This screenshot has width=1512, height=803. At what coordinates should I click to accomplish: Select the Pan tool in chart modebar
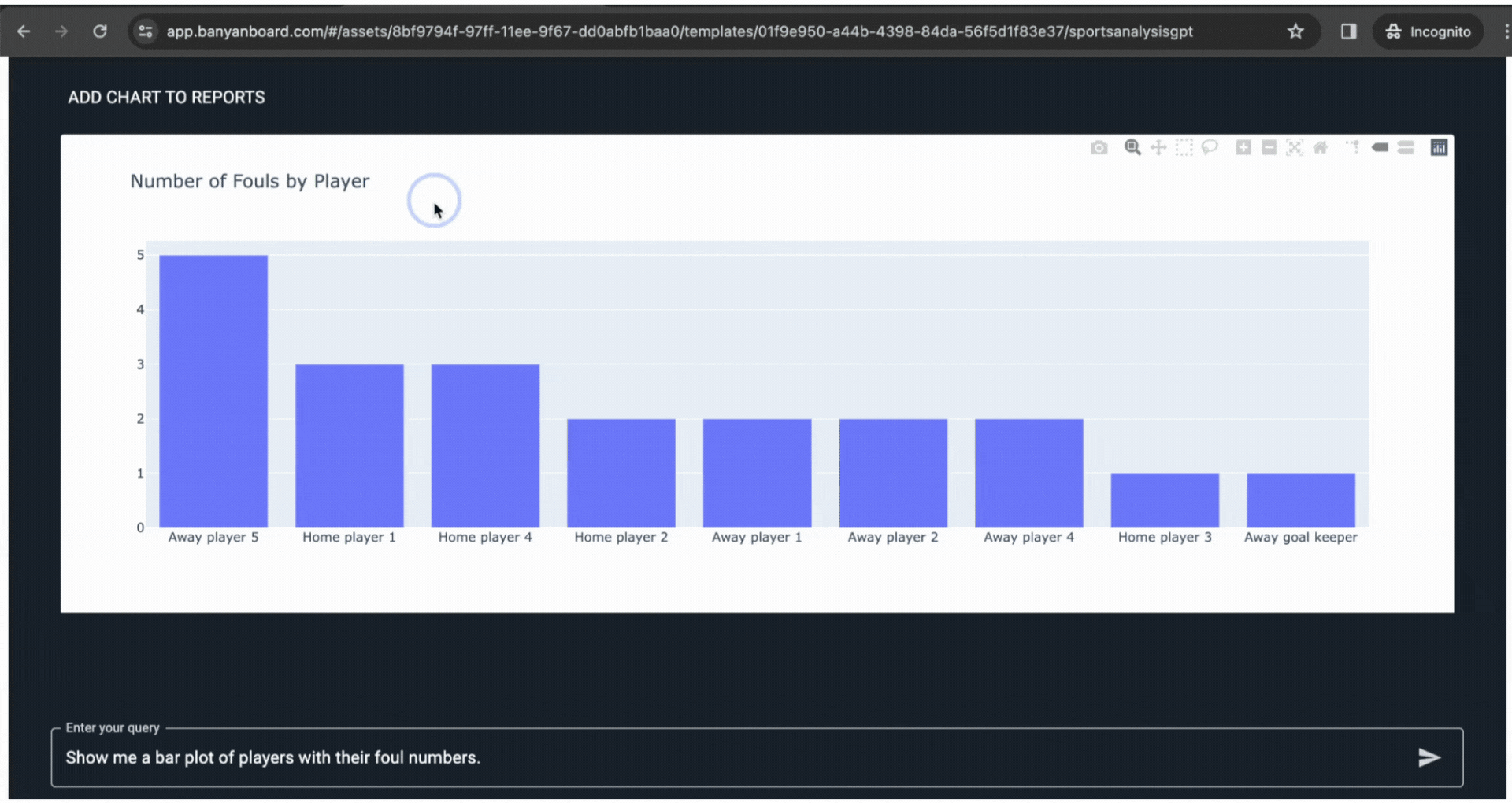click(1158, 147)
